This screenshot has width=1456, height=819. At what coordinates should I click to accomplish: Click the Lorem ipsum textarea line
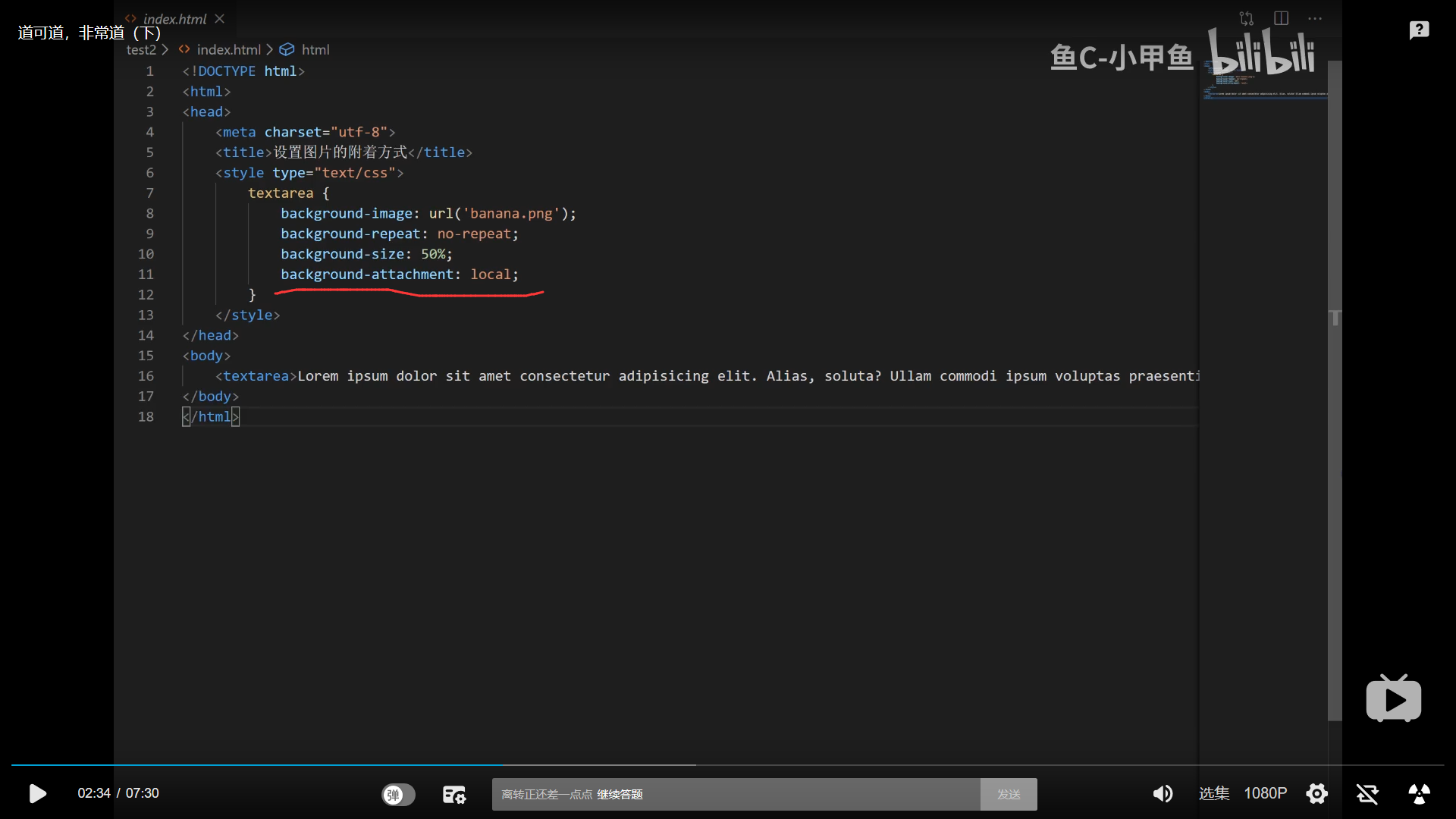click(x=708, y=376)
